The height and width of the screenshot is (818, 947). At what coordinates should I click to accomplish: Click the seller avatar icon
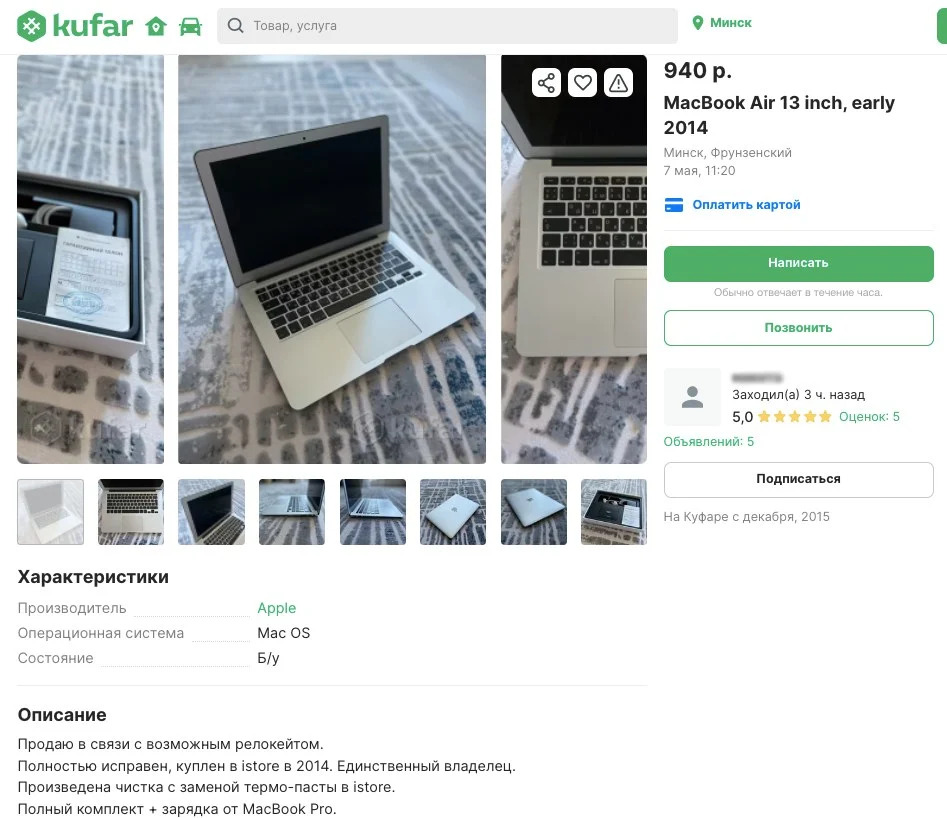click(x=692, y=397)
